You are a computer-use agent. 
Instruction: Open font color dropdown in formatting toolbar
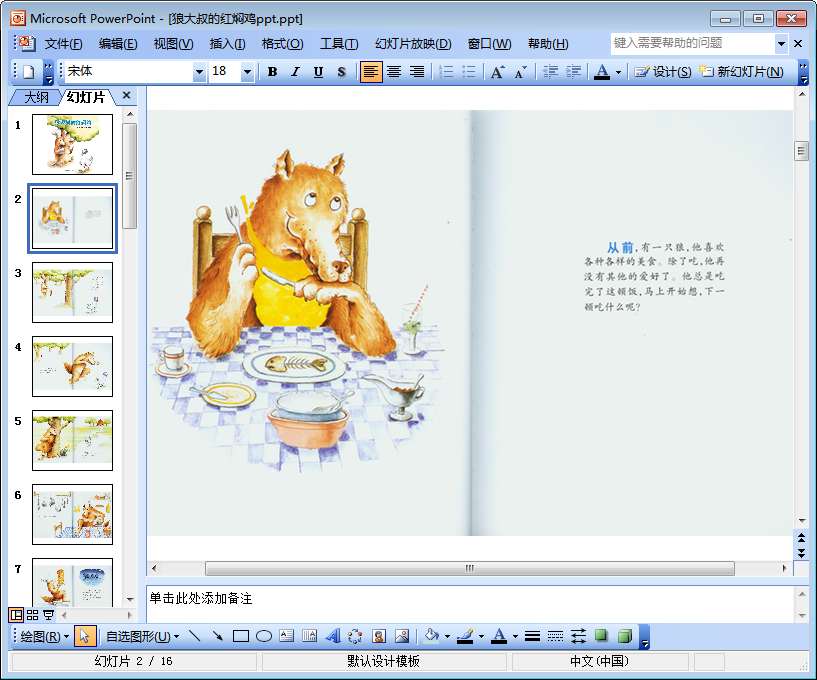(x=618, y=72)
